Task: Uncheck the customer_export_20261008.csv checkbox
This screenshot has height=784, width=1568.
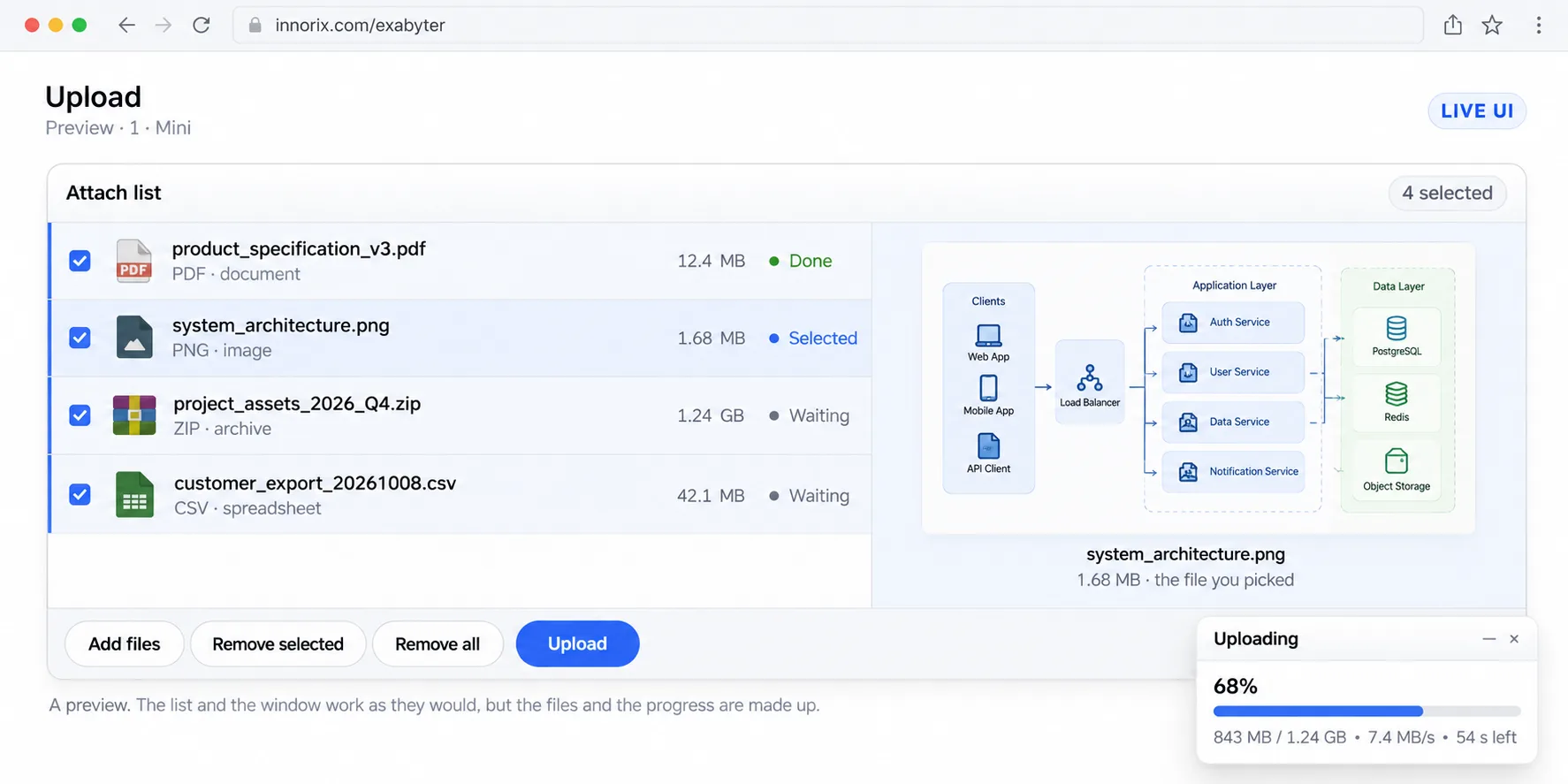Action: coord(80,494)
